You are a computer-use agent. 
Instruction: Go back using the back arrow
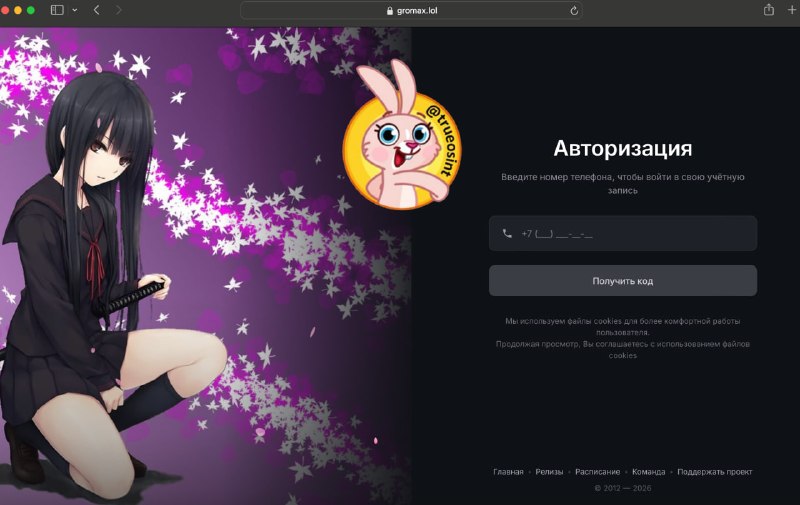96,10
